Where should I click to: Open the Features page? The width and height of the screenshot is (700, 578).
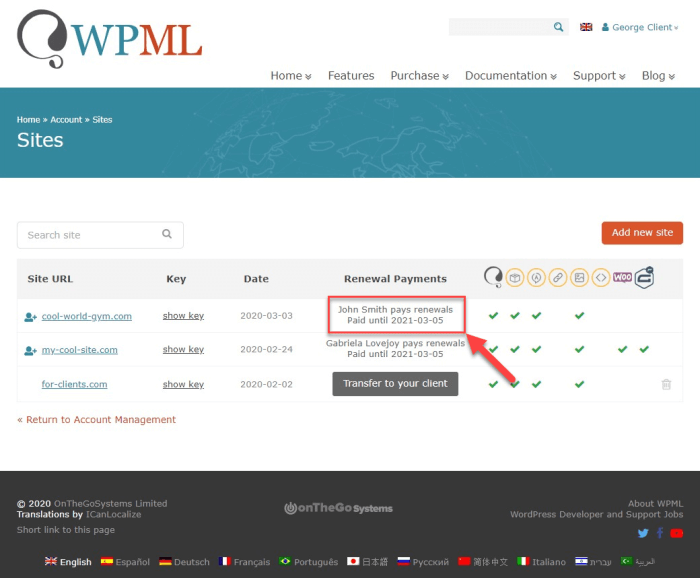click(x=351, y=75)
